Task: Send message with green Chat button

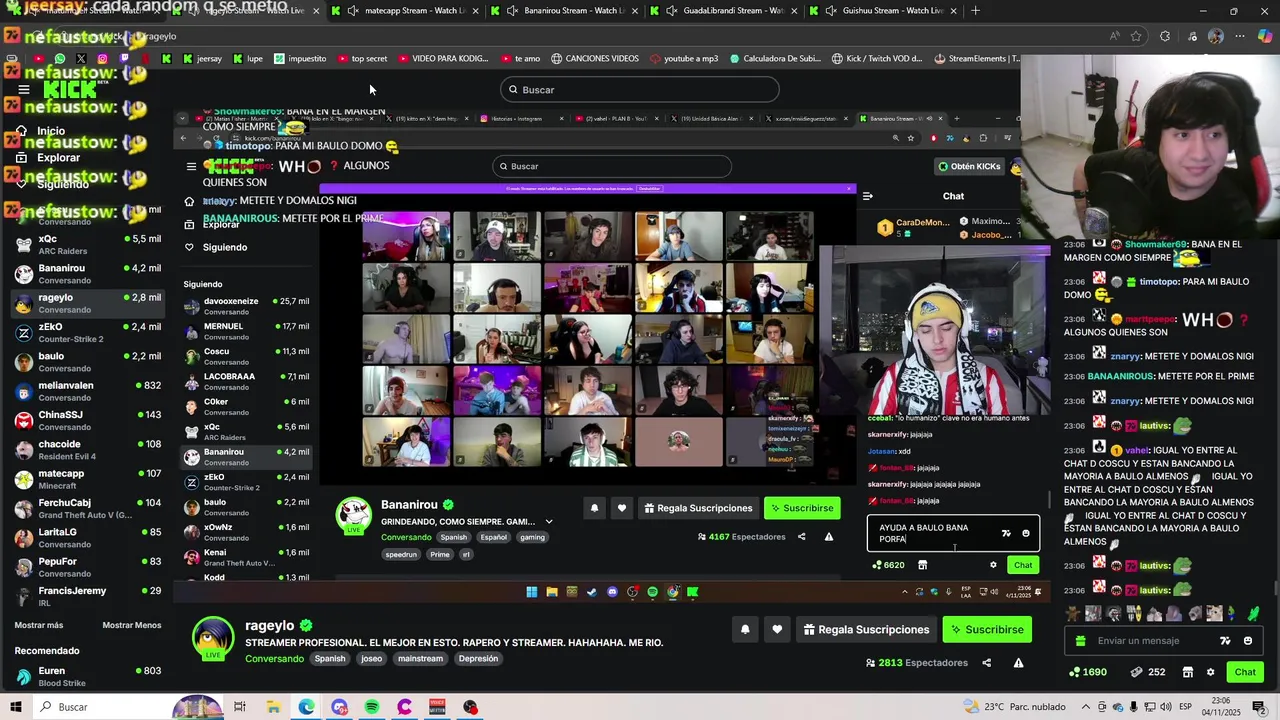Action: (x=1244, y=672)
